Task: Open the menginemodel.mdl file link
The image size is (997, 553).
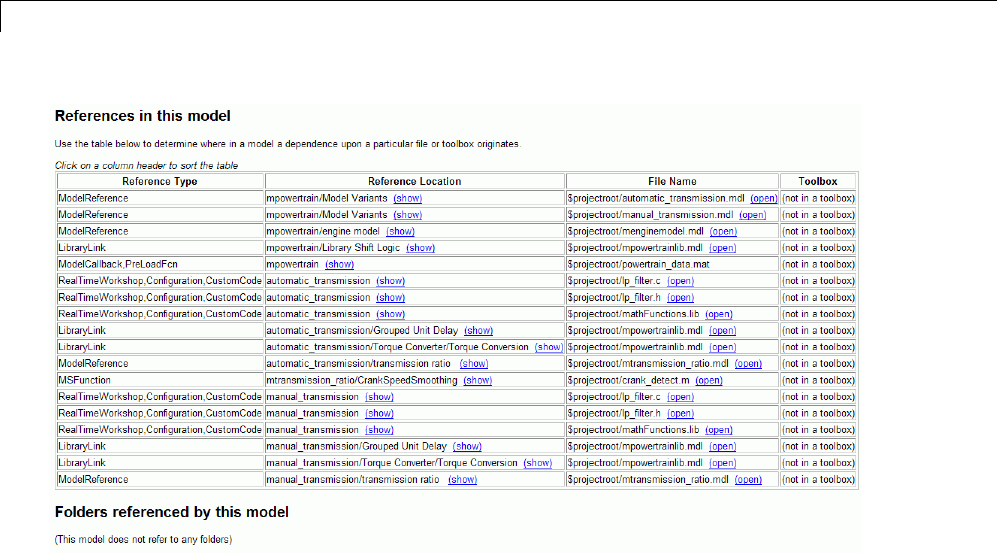Action: (723, 231)
